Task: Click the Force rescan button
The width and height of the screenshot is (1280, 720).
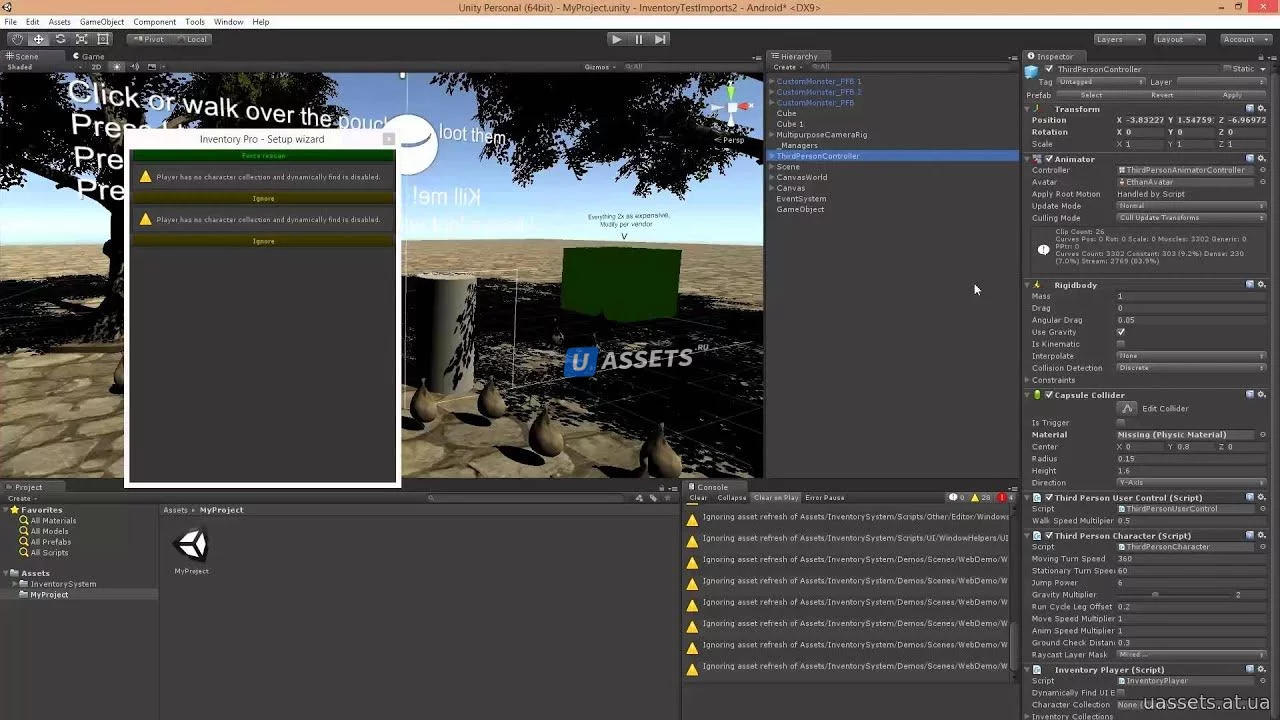Action: click(263, 156)
